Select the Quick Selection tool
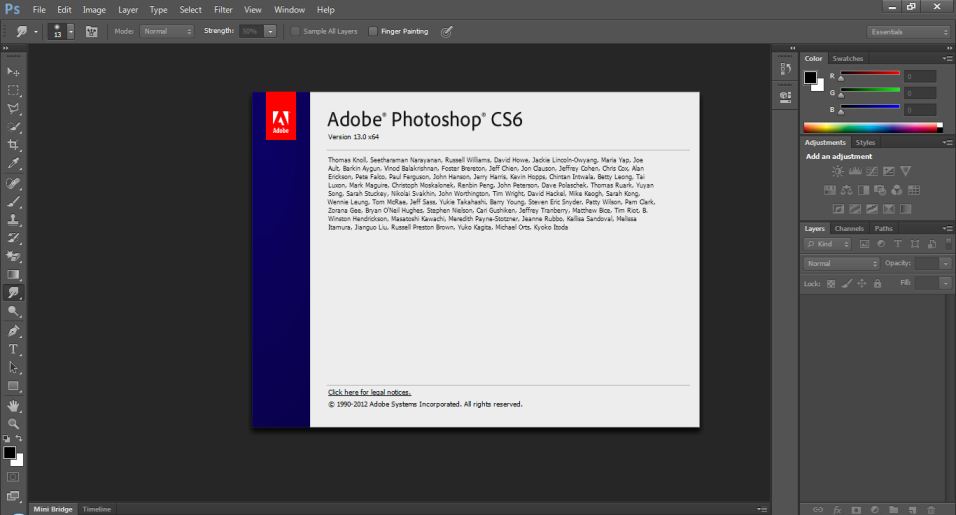Image resolution: width=956 pixels, height=515 pixels. pos(13,127)
